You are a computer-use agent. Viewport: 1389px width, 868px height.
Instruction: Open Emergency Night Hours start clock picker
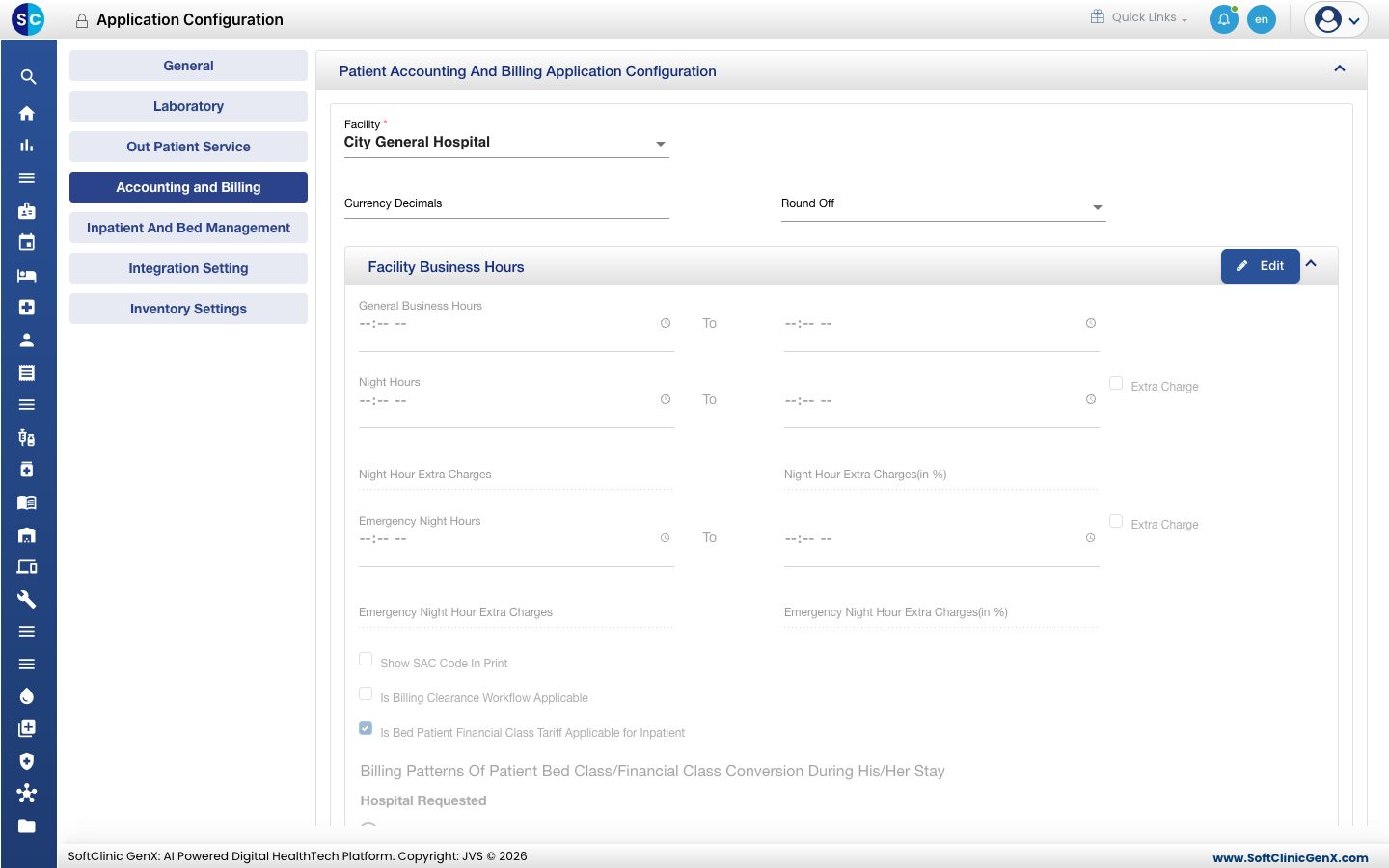click(x=666, y=538)
